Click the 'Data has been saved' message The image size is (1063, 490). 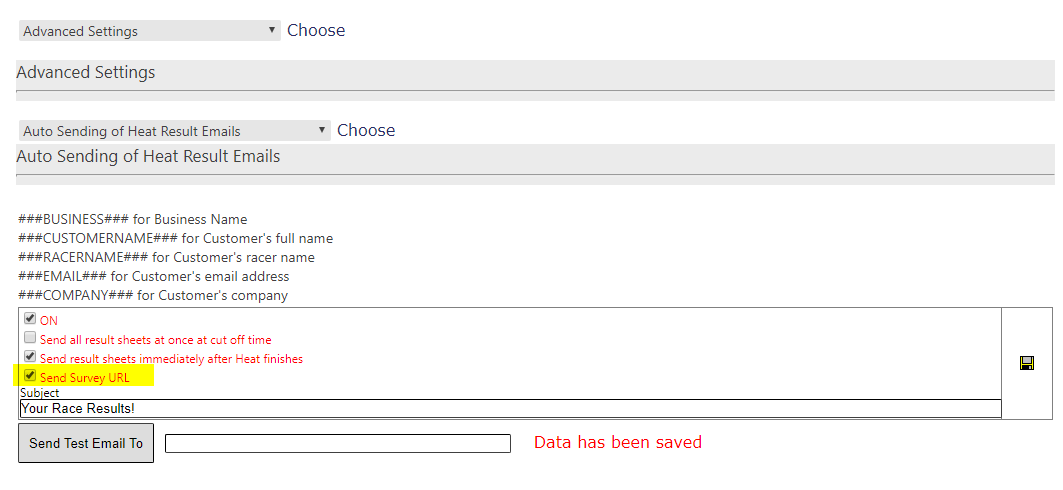(618, 443)
